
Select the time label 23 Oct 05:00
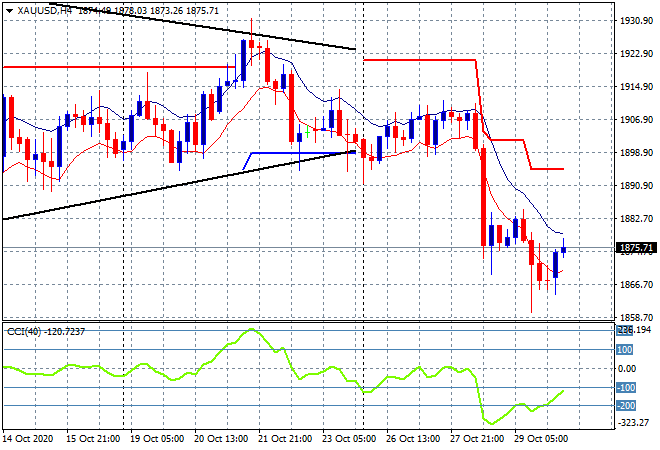(x=349, y=439)
